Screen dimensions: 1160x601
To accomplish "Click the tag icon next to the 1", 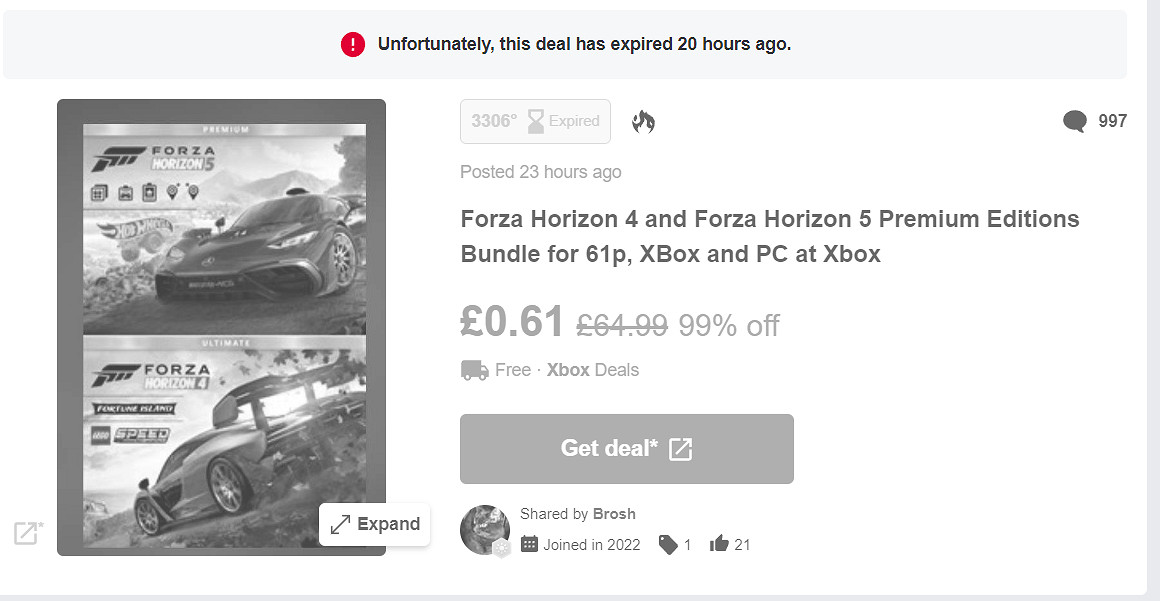I will (668, 544).
